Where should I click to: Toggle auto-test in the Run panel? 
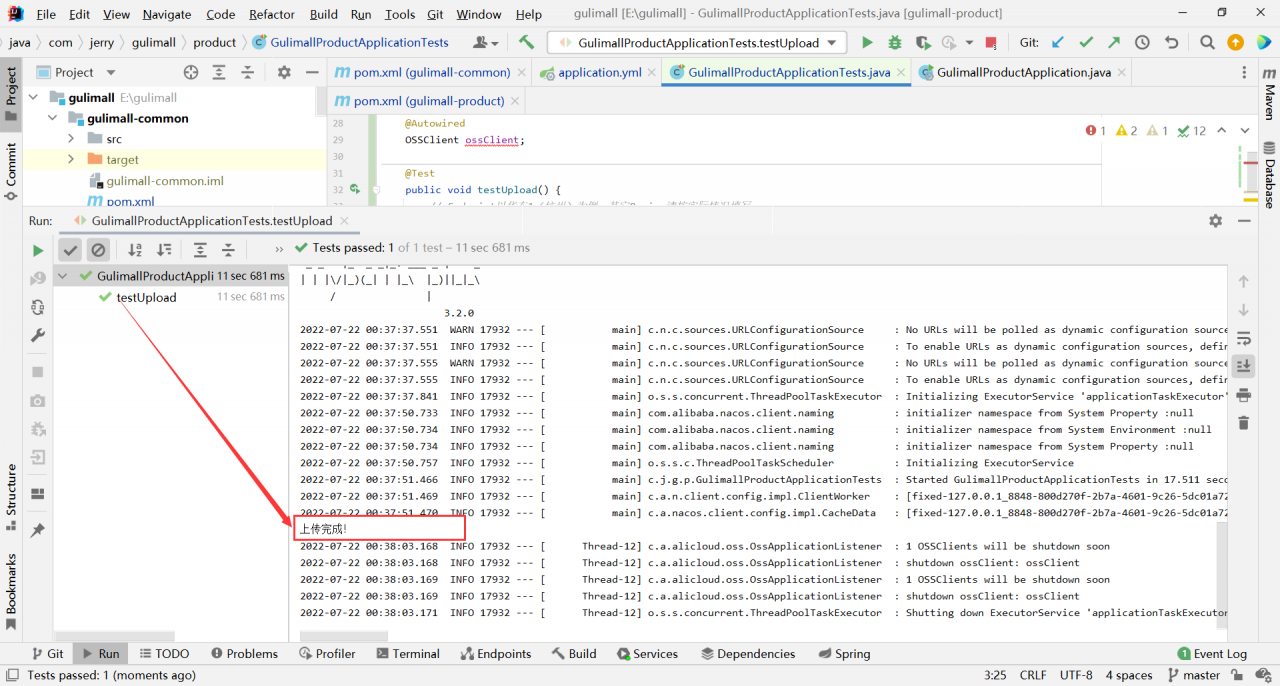coord(38,307)
